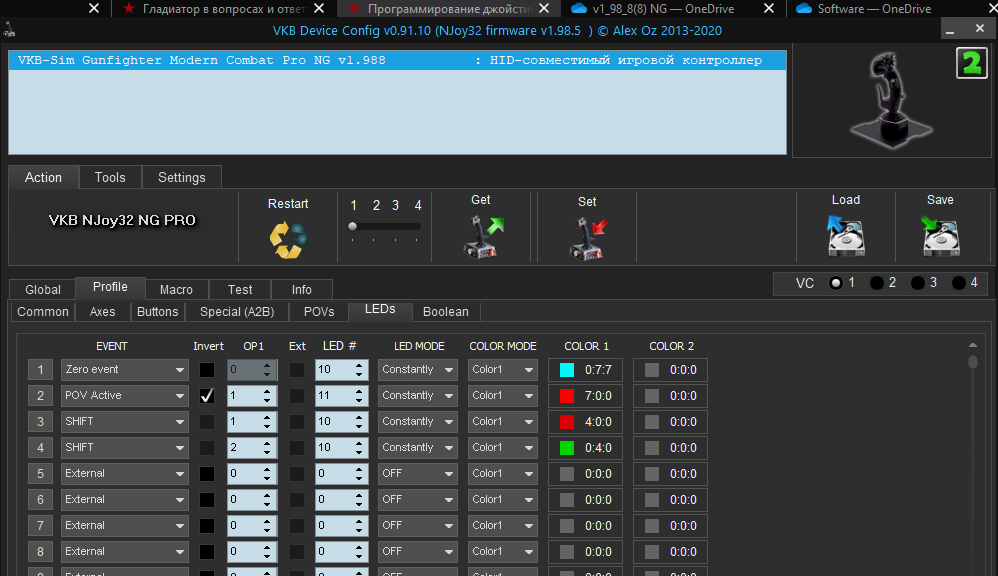Toggle Ext checkbox in row 2
Image resolution: width=998 pixels, height=576 pixels.
(x=297, y=396)
